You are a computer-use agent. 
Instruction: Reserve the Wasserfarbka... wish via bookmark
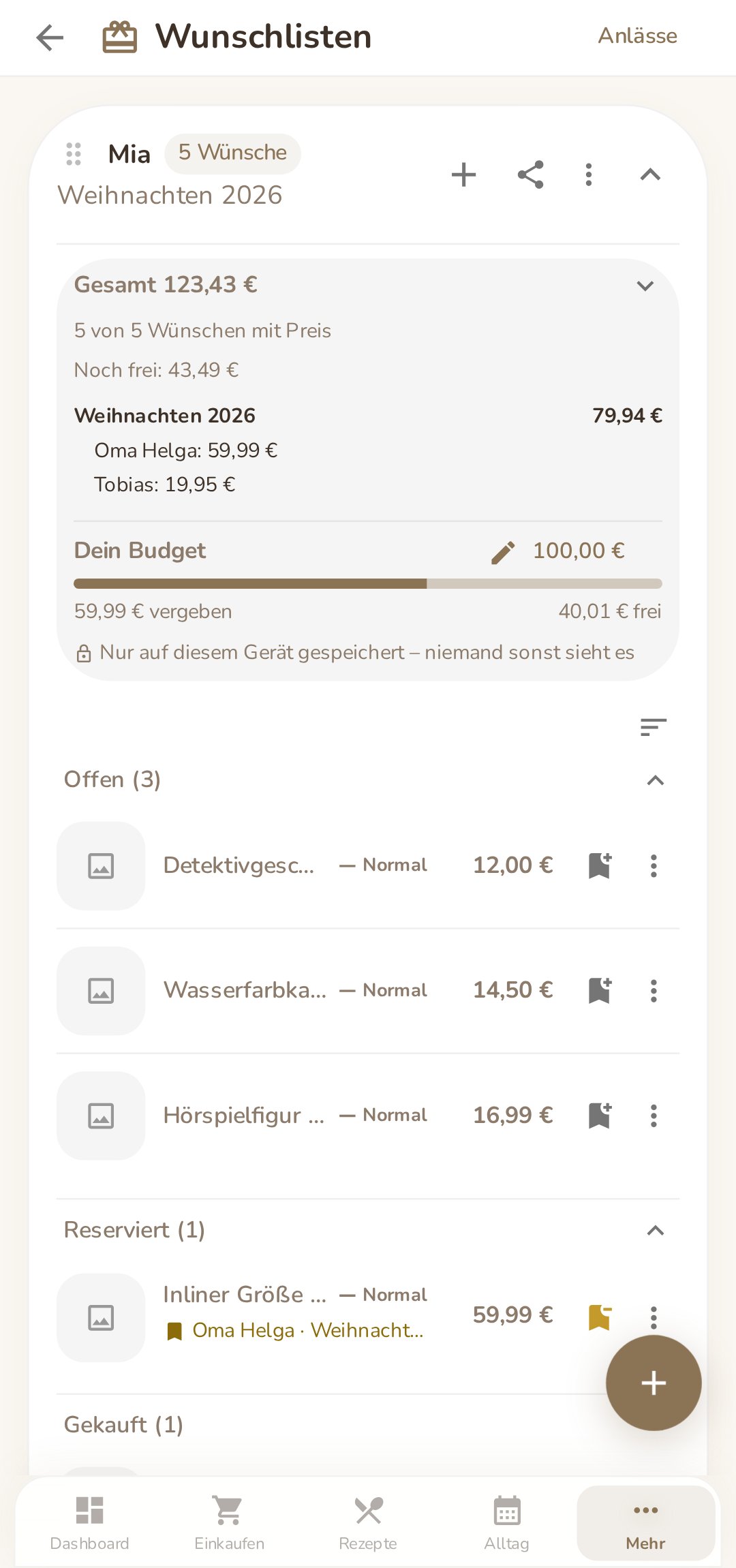[600, 991]
